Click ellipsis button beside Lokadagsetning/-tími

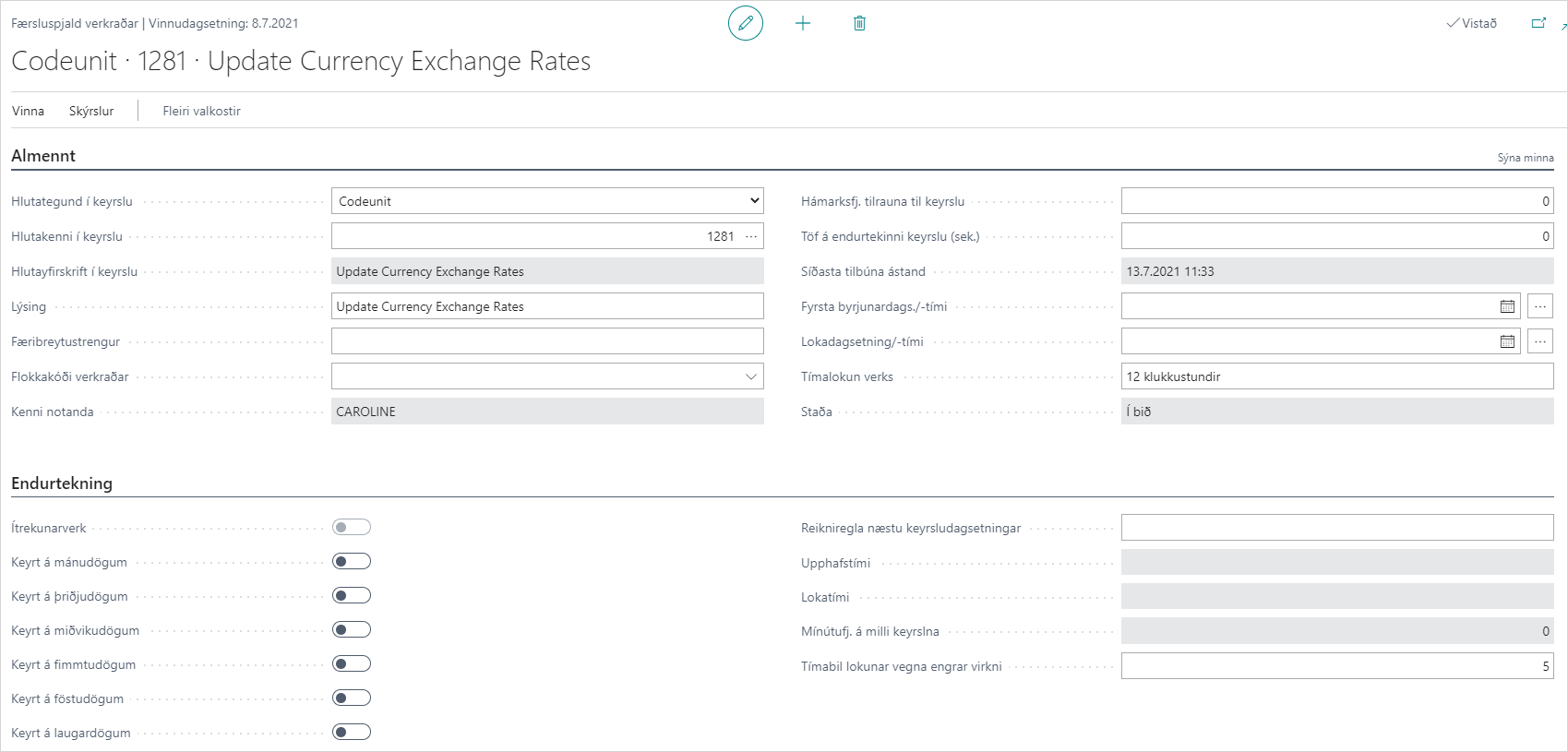[1540, 341]
